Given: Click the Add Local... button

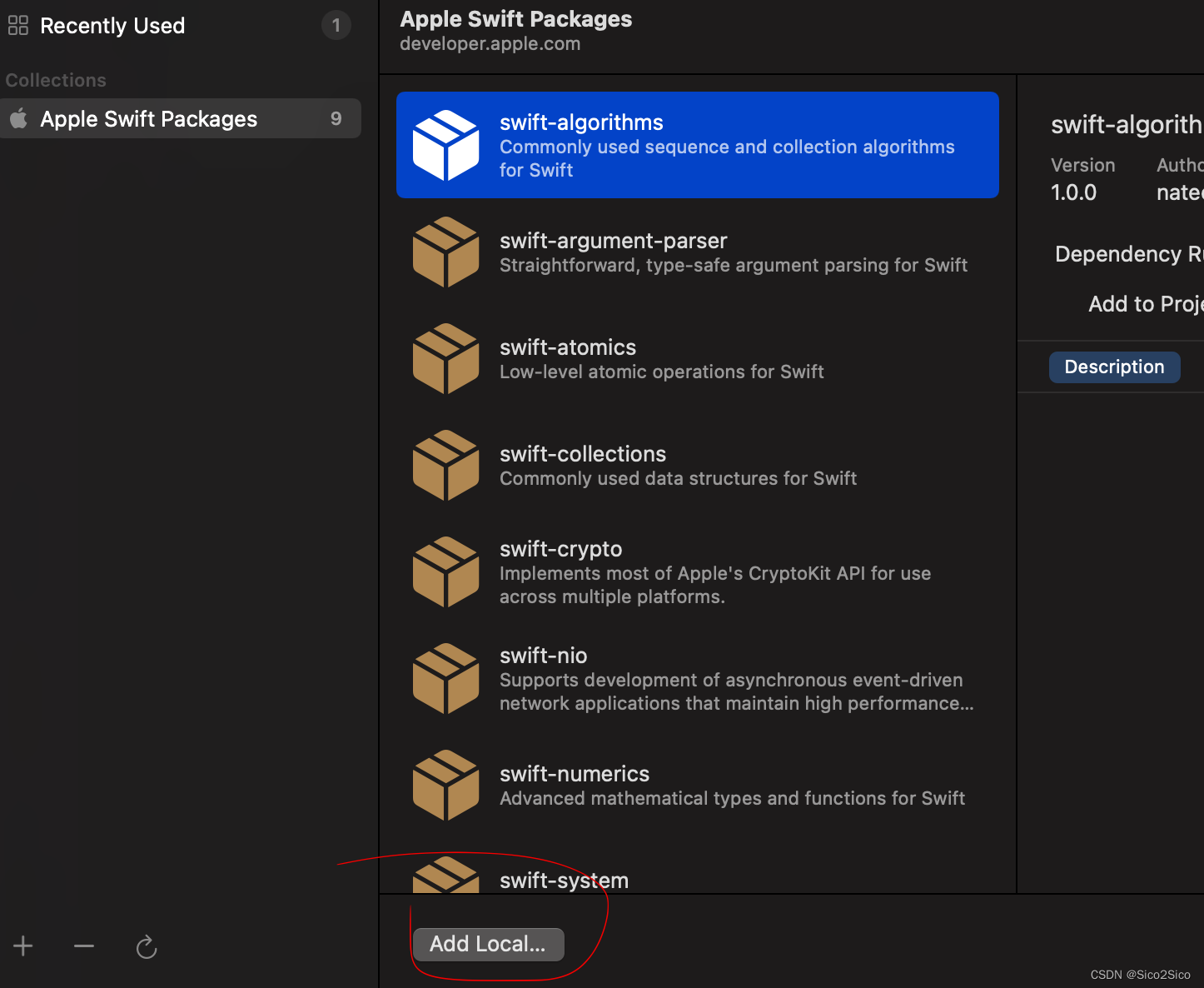Looking at the screenshot, I should coord(488,944).
